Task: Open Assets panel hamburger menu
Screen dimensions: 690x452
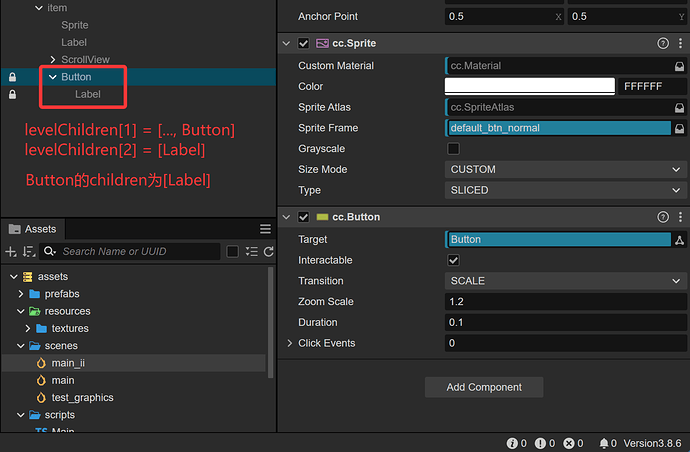Action: click(265, 229)
